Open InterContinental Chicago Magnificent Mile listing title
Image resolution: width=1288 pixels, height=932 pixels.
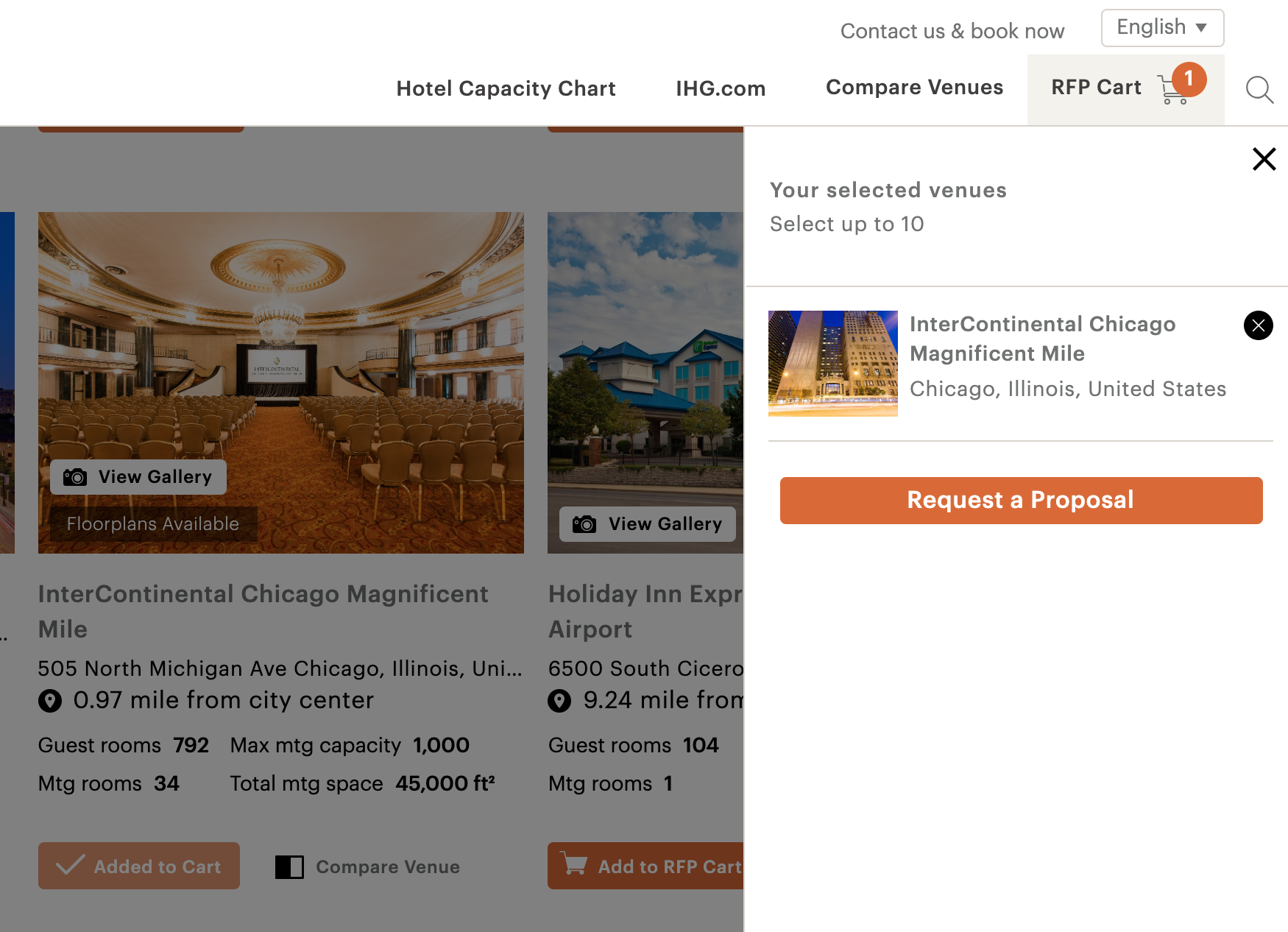(x=263, y=611)
